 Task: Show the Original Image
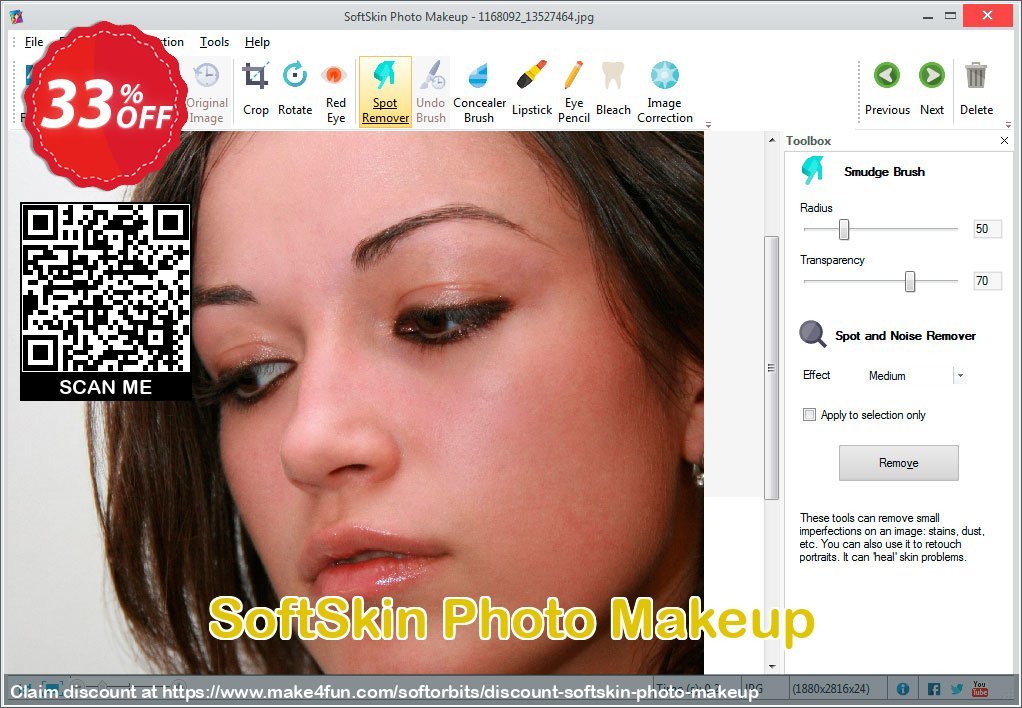click(207, 91)
